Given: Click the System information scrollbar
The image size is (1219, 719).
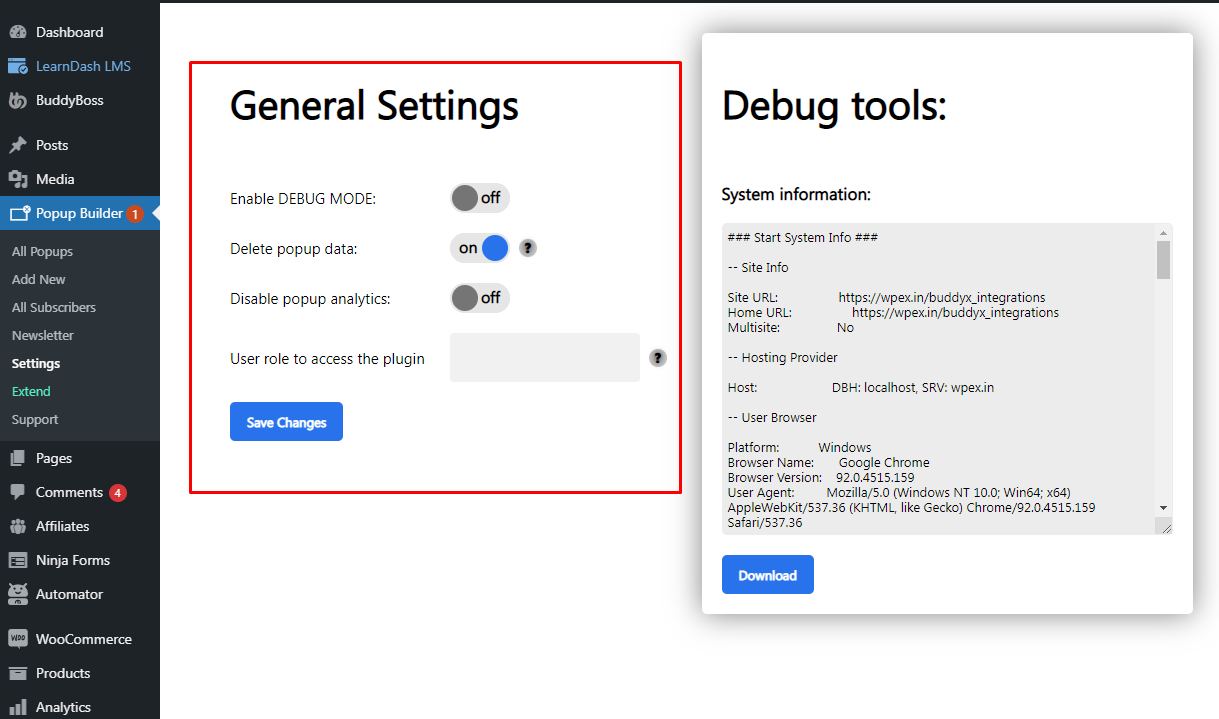Looking at the screenshot, I should pyautogui.click(x=1162, y=260).
